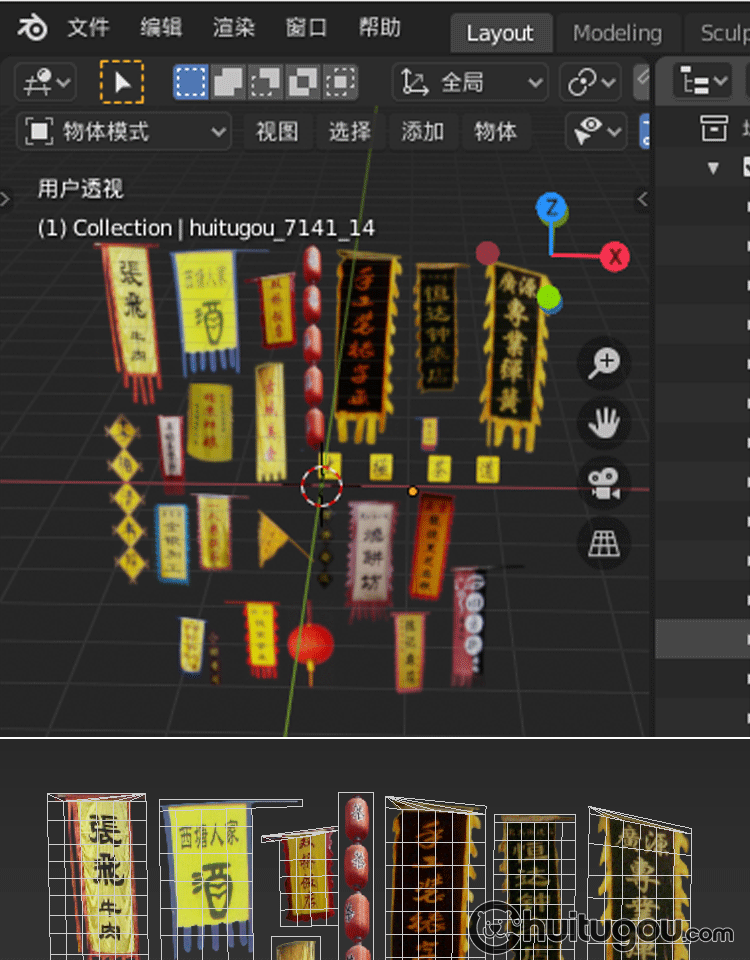The height and width of the screenshot is (960, 750).
Task: Open the editor type dropdown in the outliner
Action: 702,82
